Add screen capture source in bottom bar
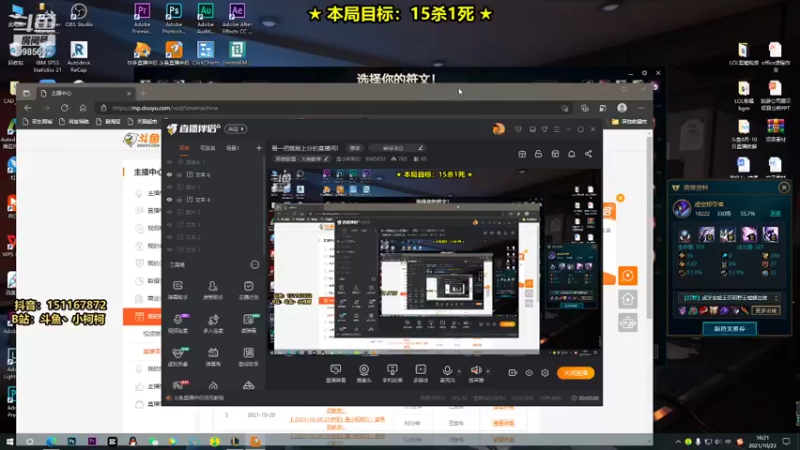 [x=336, y=373]
